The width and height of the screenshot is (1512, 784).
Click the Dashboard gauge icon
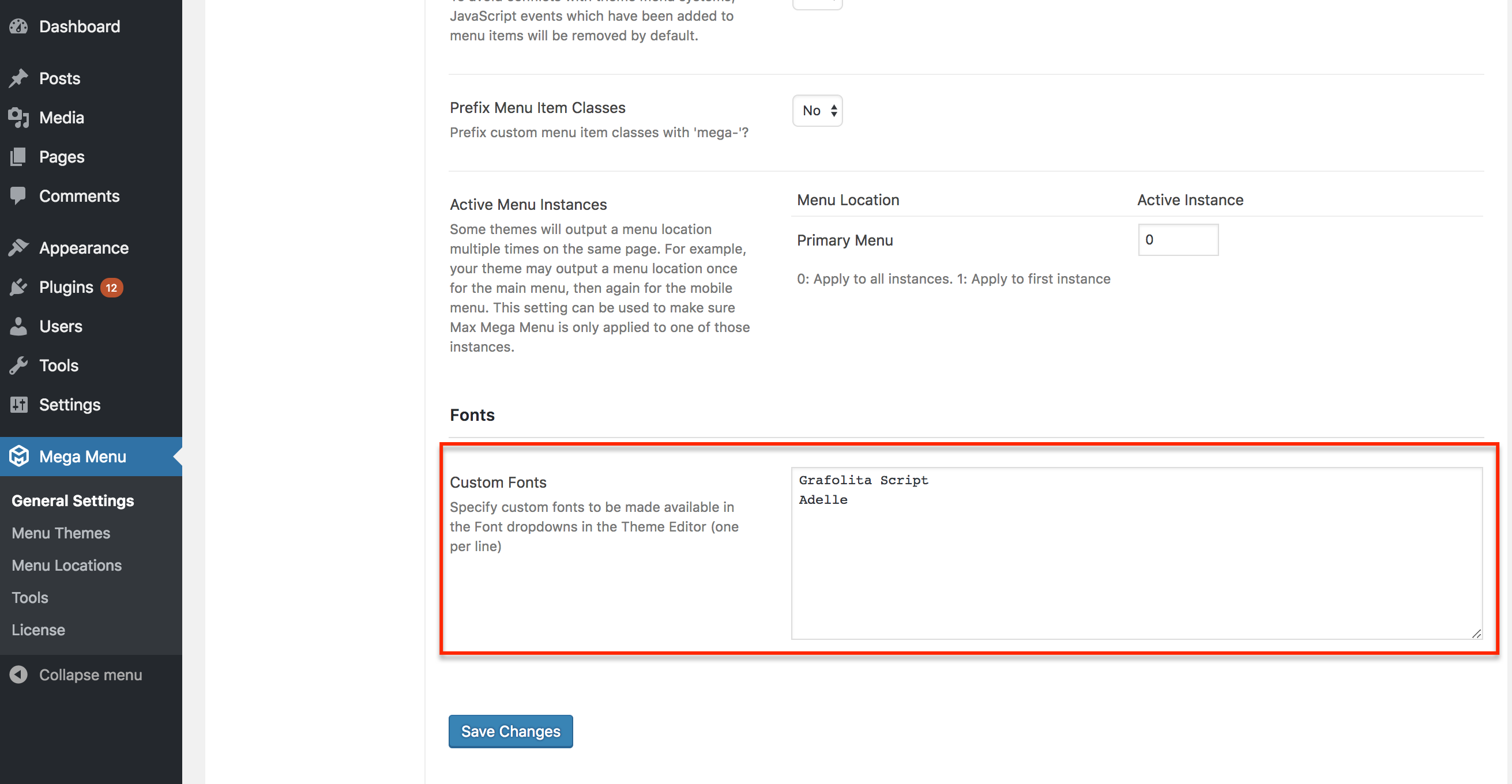(x=19, y=27)
